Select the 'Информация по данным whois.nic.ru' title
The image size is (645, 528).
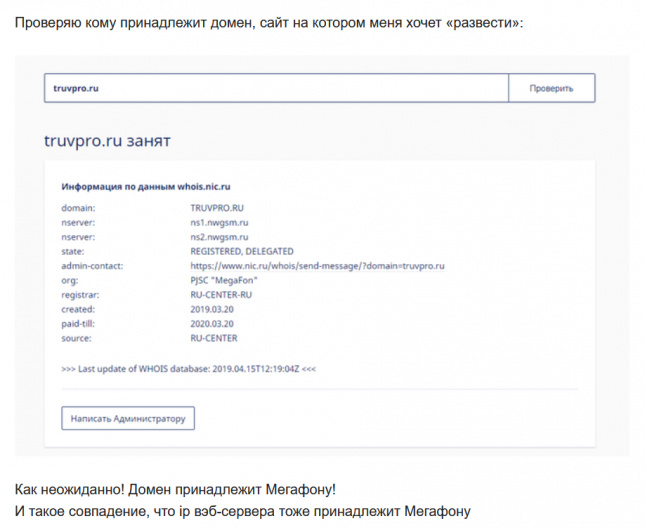146,187
